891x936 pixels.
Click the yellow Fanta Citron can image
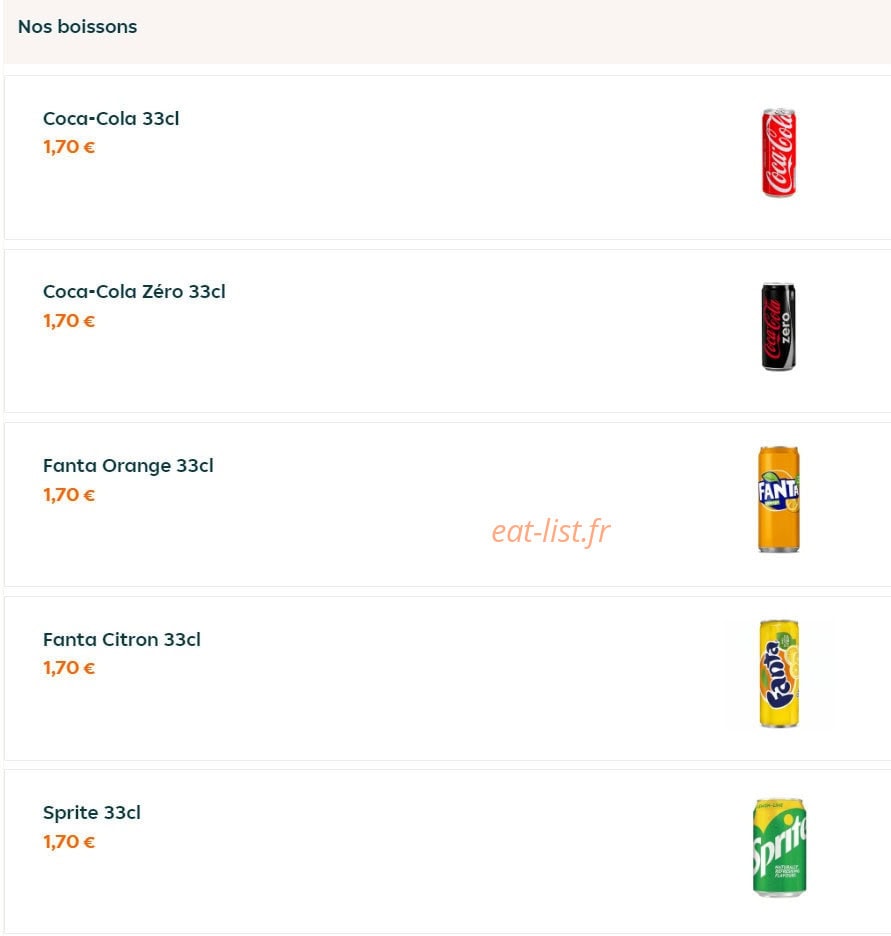(779, 673)
